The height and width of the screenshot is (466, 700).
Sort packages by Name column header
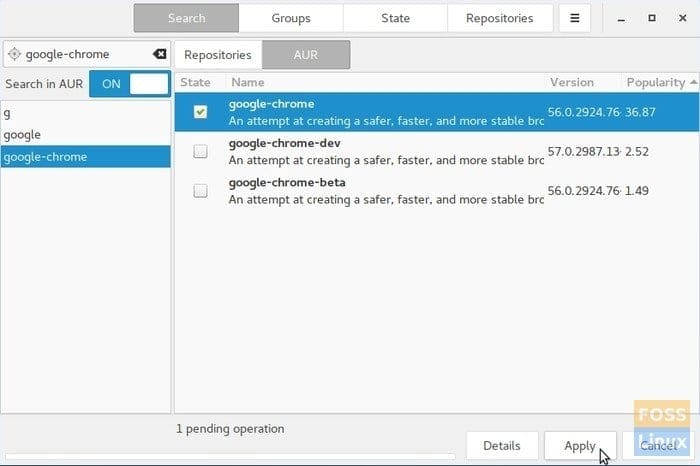point(385,83)
